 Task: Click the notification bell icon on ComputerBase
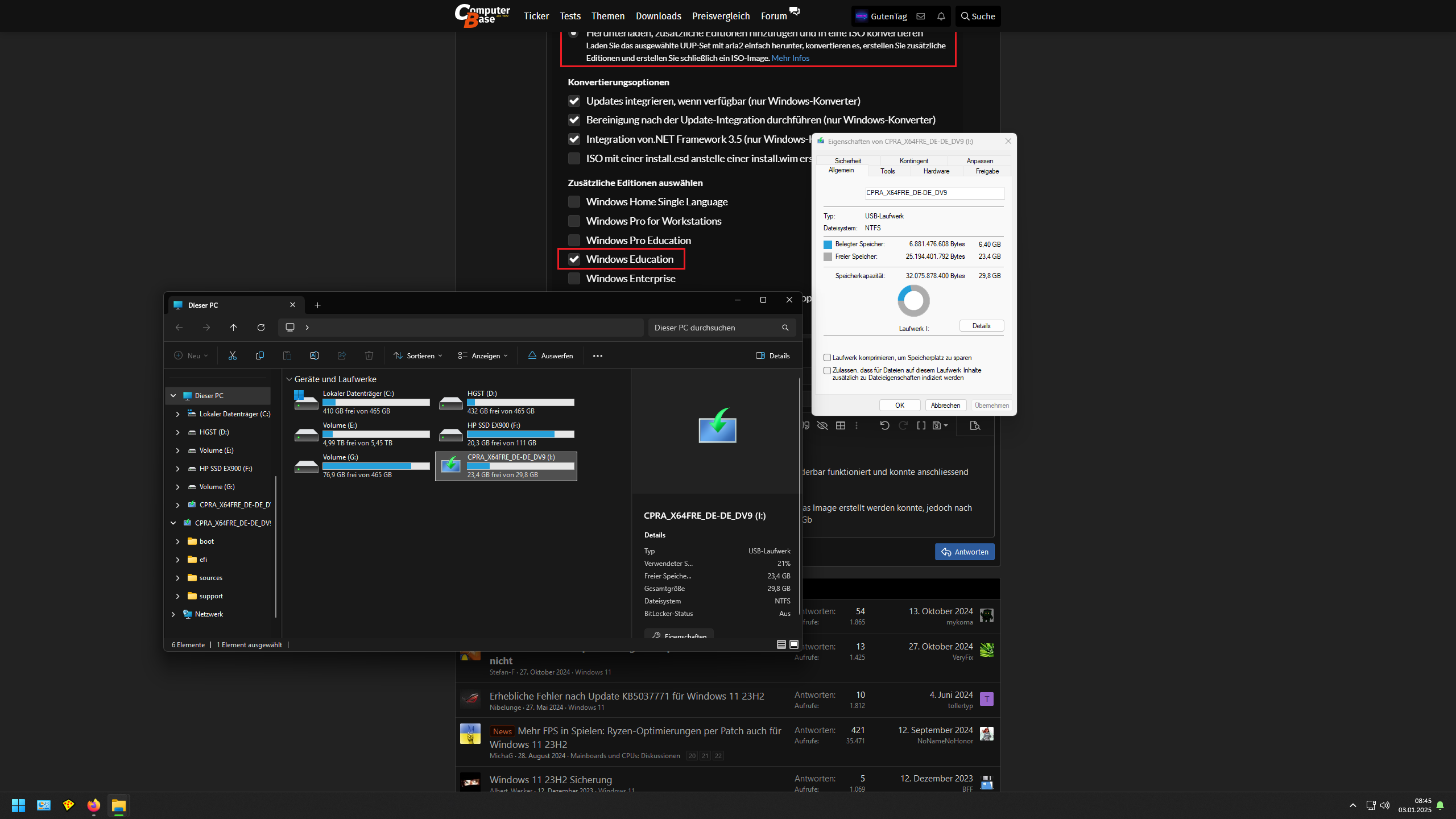pyautogui.click(x=941, y=16)
